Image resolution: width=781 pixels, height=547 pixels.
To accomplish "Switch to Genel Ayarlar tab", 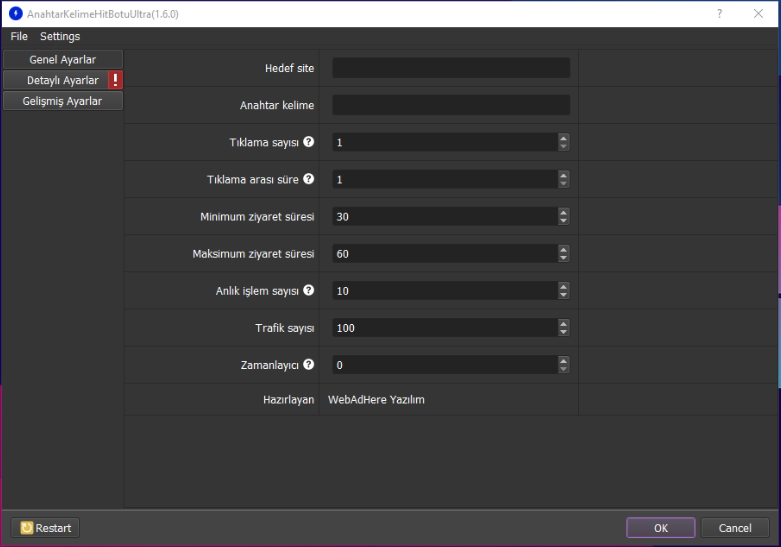I will pos(62,60).
